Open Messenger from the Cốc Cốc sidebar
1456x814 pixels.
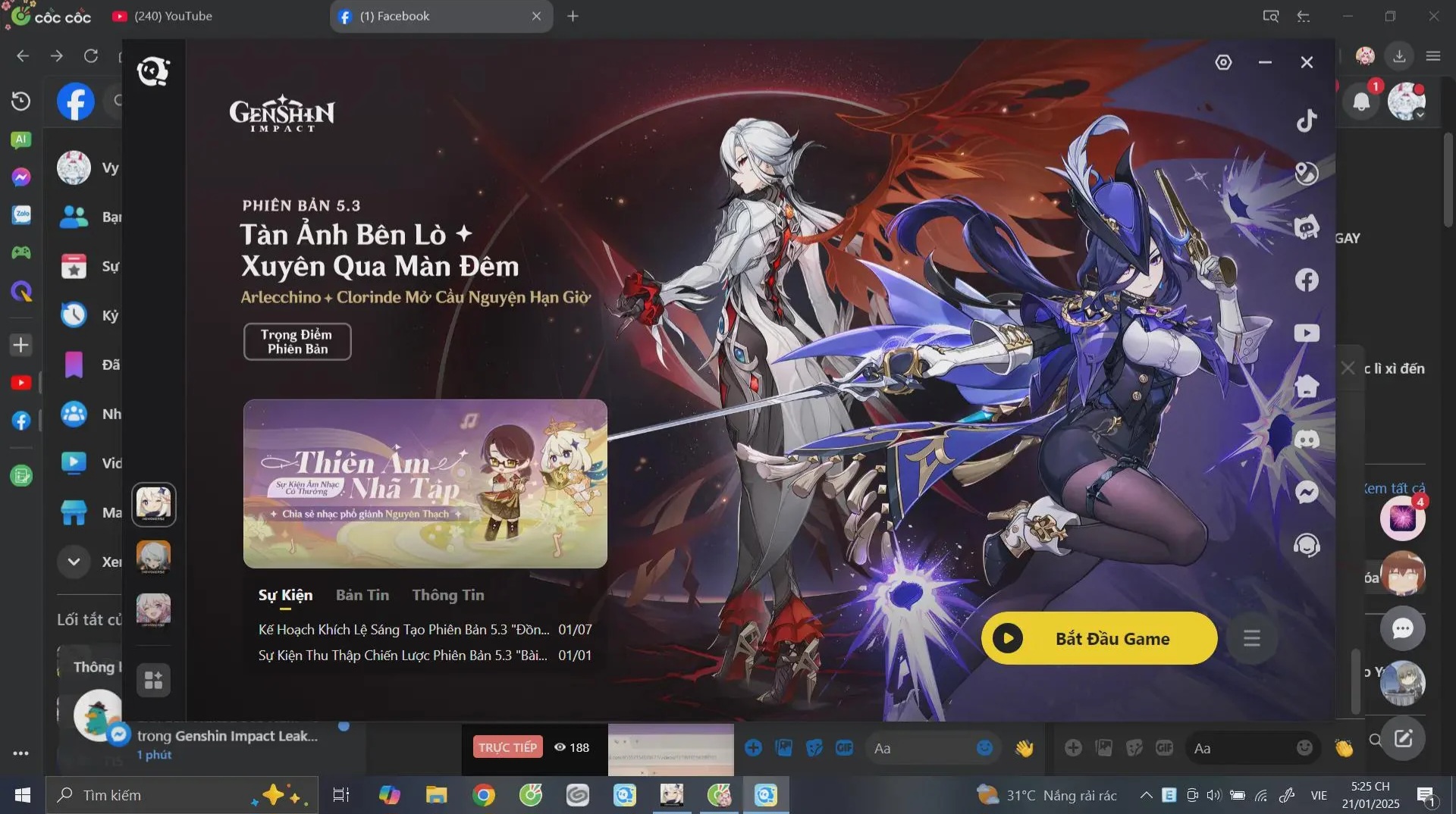[x=21, y=177]
